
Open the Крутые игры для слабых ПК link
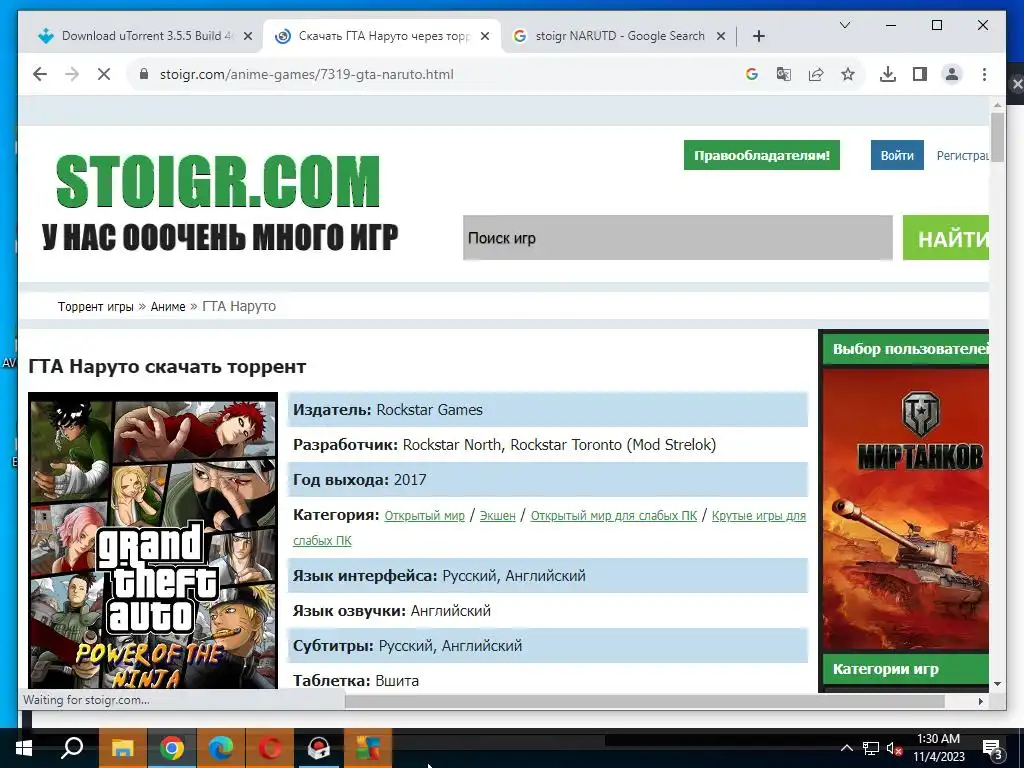[x=758, y=516]
